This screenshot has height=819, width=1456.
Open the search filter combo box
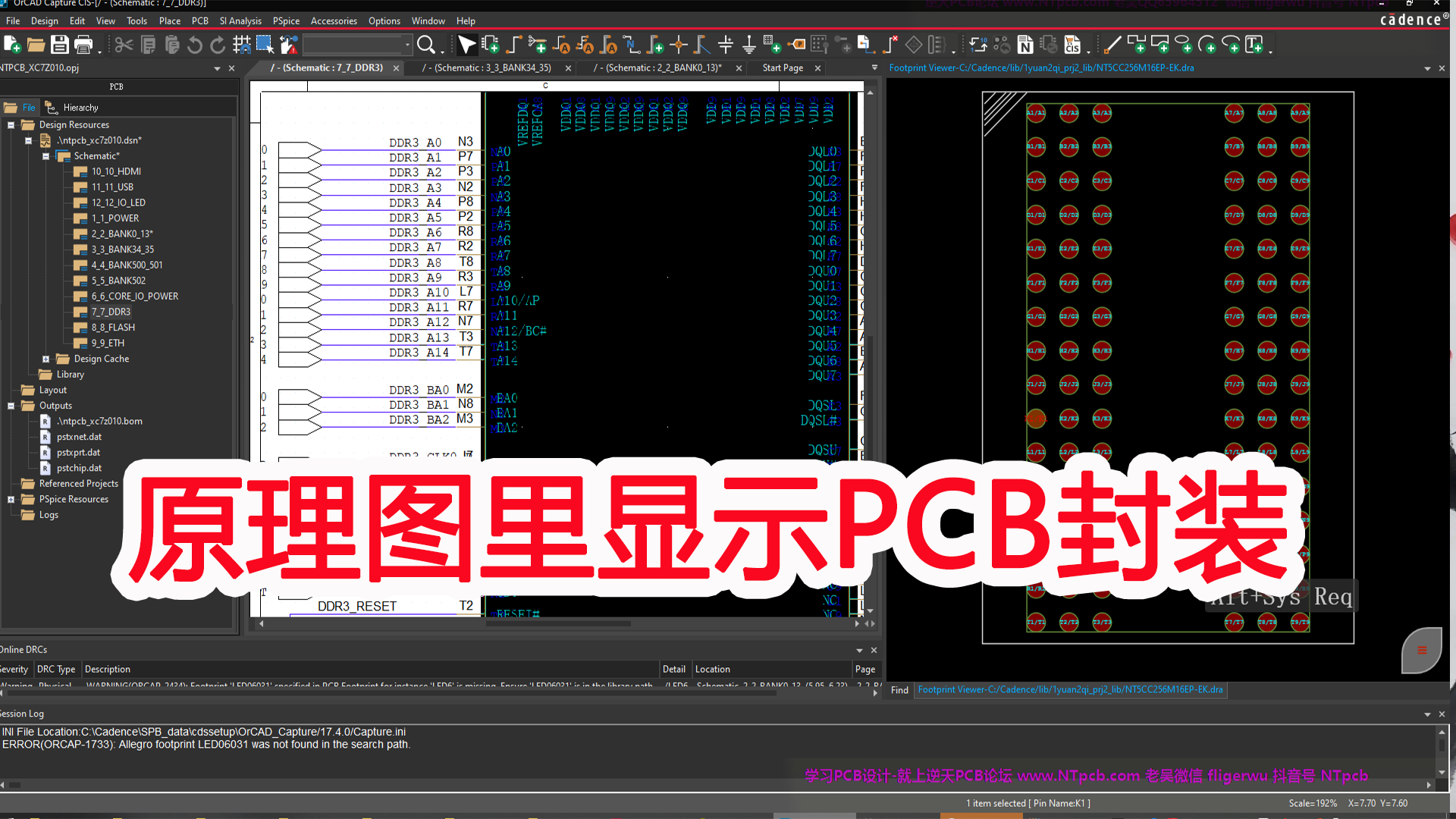(x=357, y=45)
